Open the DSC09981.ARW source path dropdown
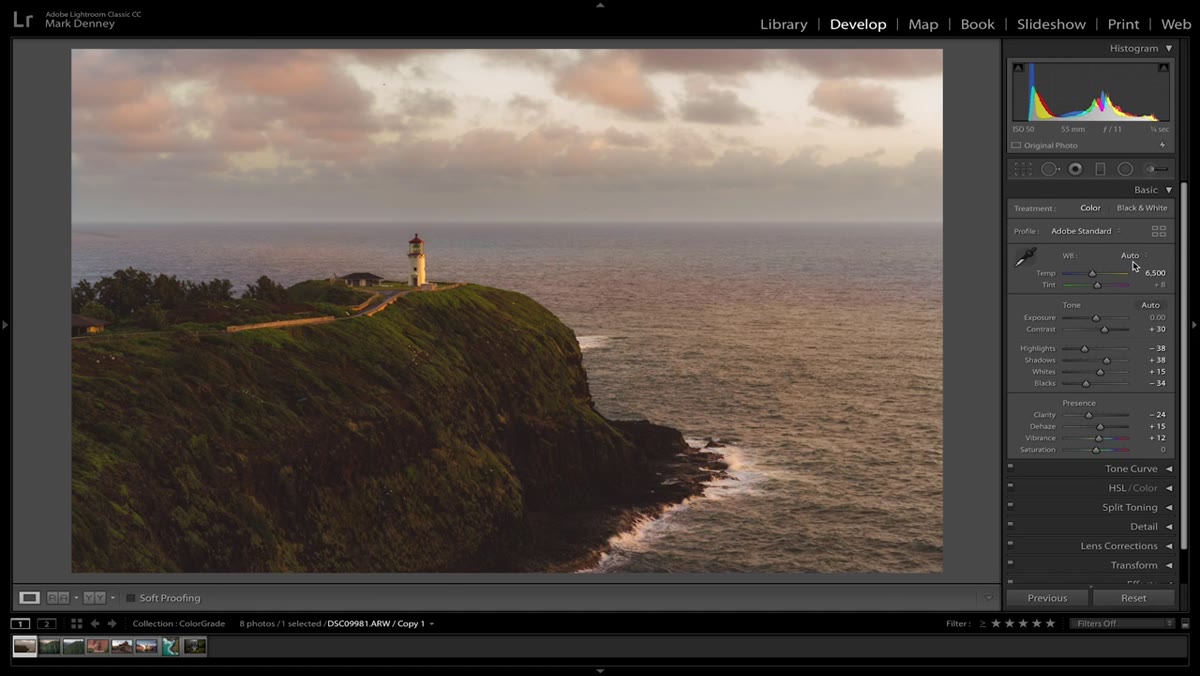1200x676 pixels. [431, 624]
